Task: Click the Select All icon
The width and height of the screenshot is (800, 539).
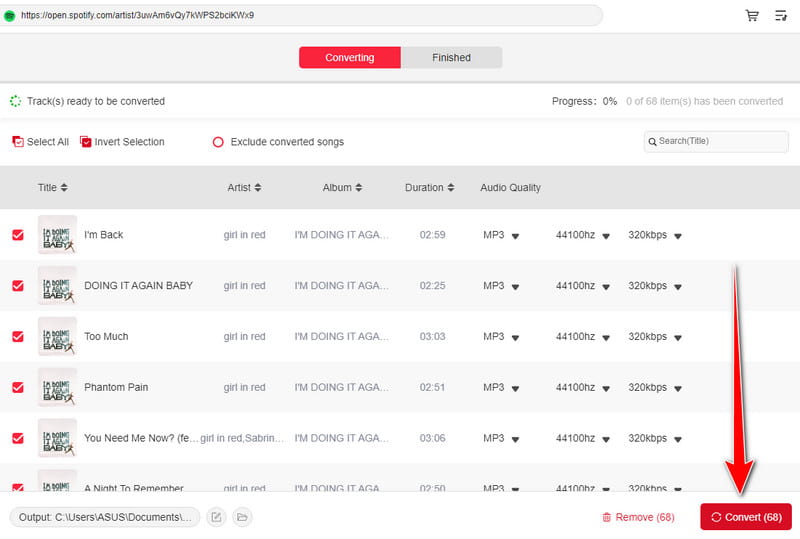Action: (18, 142)
